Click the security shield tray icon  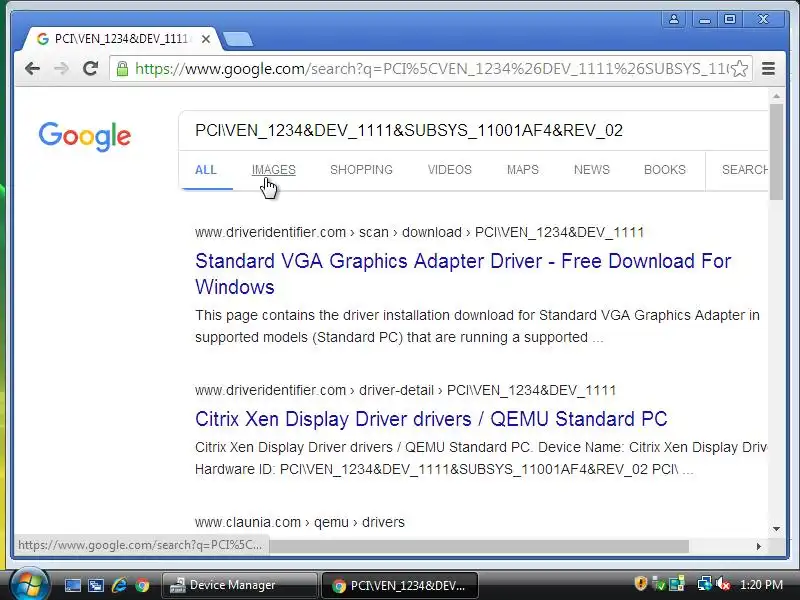click(640, 584)
